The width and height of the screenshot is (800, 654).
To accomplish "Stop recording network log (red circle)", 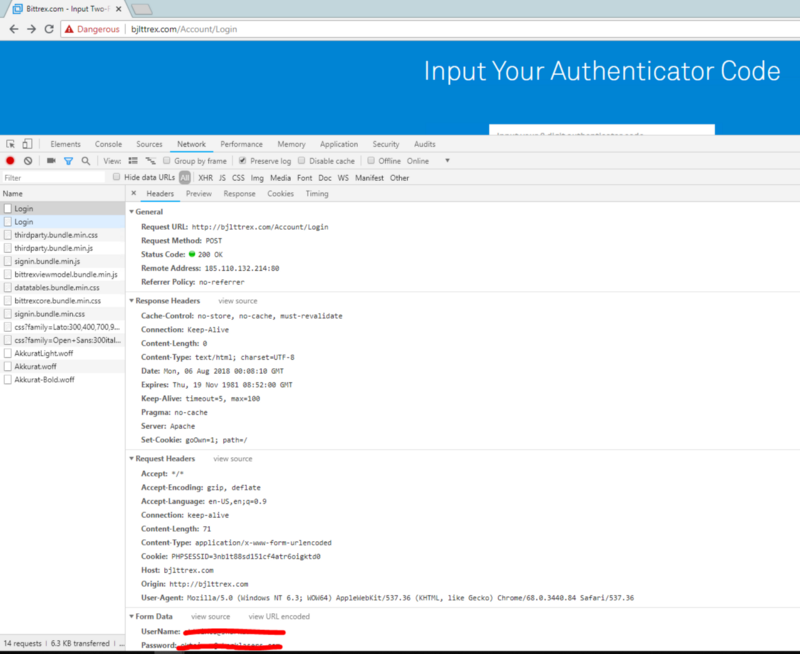I will tap(10, 161).
